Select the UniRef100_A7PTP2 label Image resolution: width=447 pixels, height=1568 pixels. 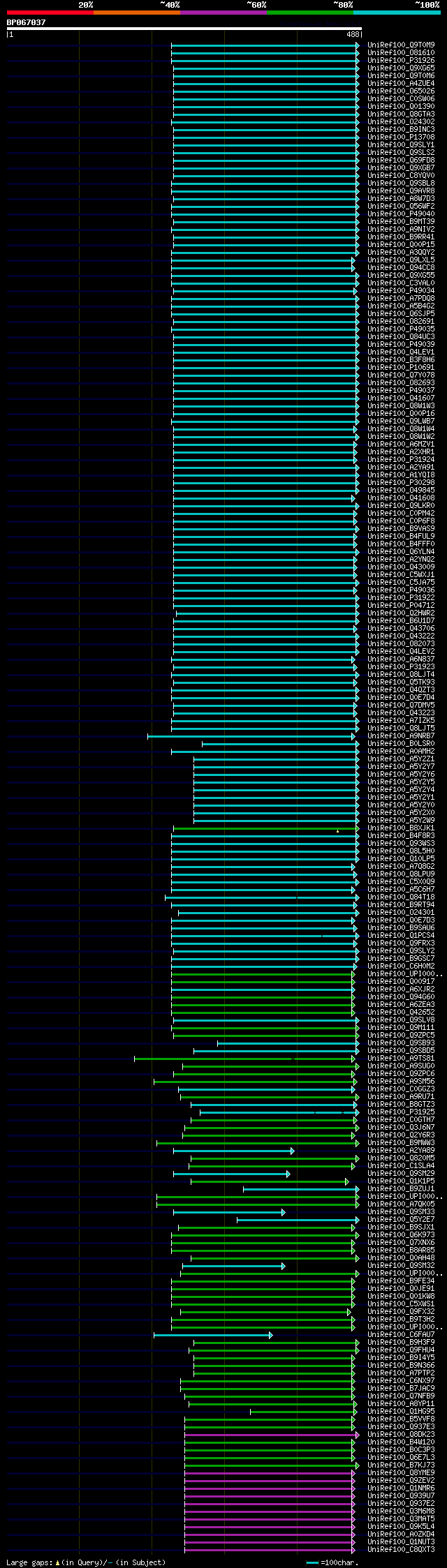point(401,1373)
